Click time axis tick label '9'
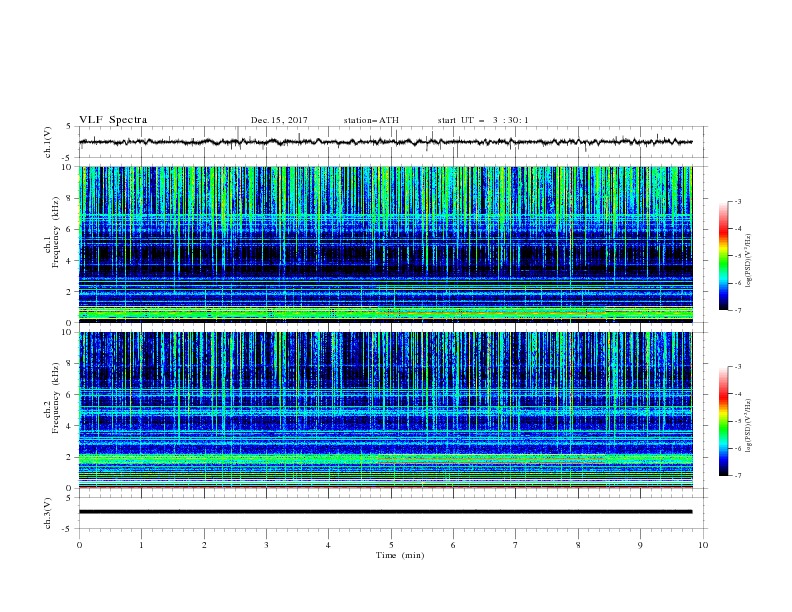This screenshot has height=612, width=792. 640,545
